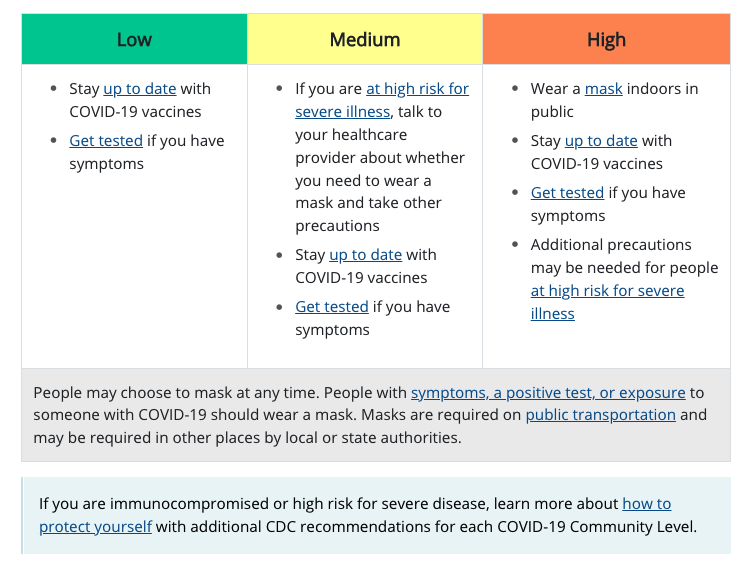Viewport: 755px width, 566px height.
Task: Click 'Get tested' link under High
Action: tap(567, 193)
